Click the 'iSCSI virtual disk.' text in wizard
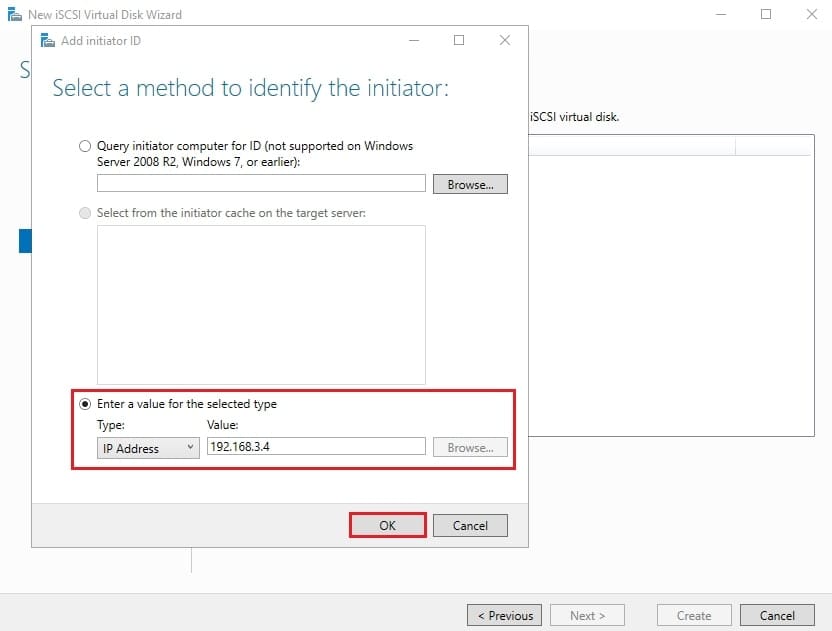This screenshot has height=631, width=832. coord(575,117)
